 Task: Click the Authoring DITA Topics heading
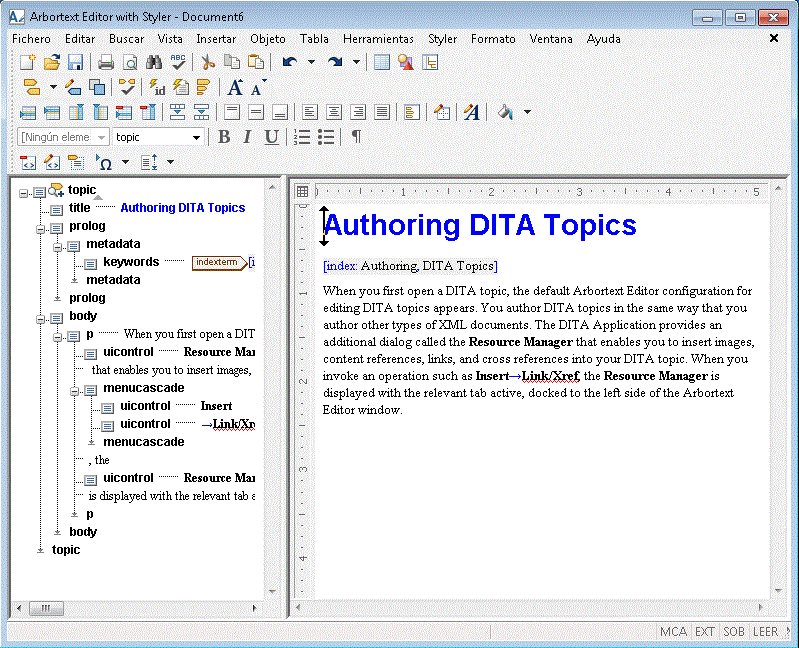pyautogui.click(x=480, y=225)
